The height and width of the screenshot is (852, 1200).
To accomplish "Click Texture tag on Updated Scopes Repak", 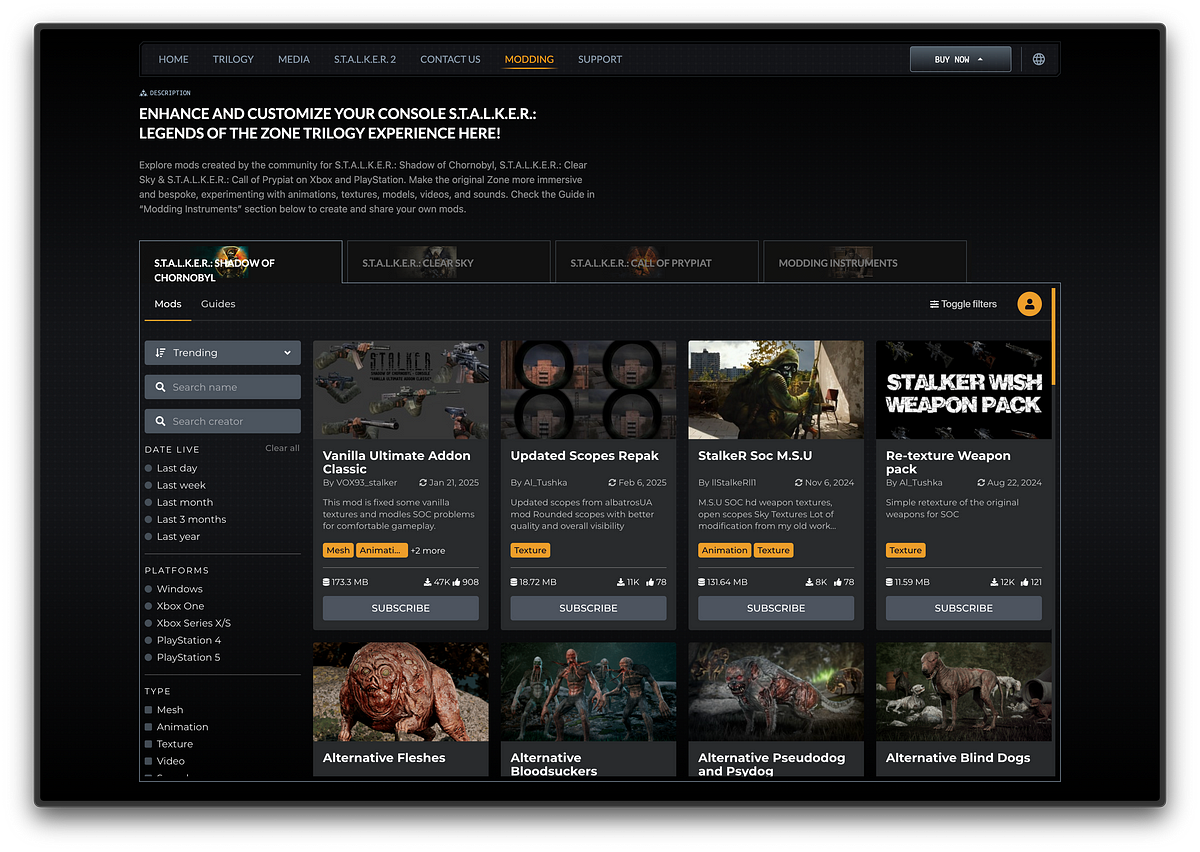I will click(530, 550).
